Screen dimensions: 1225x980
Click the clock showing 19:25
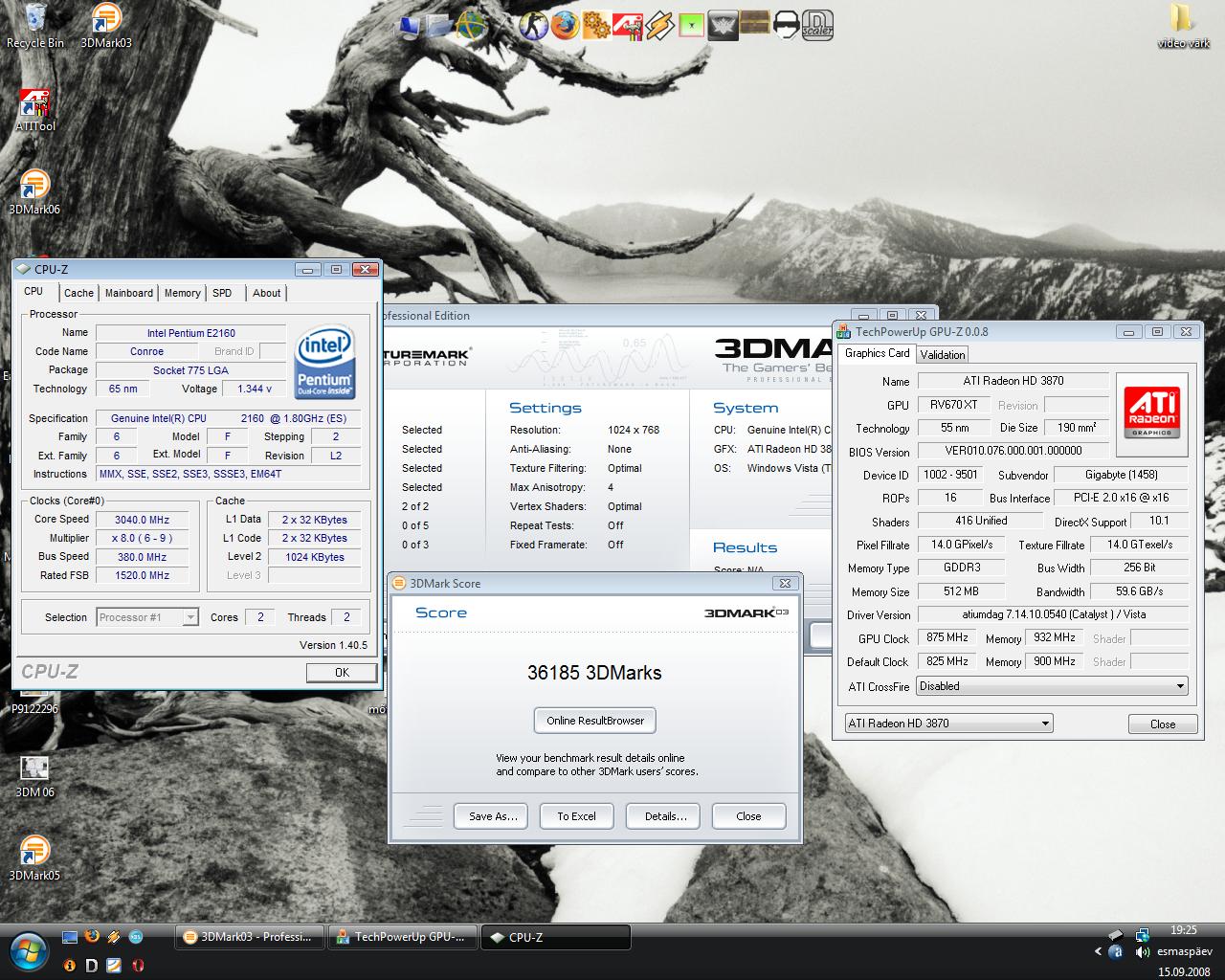1184,930
